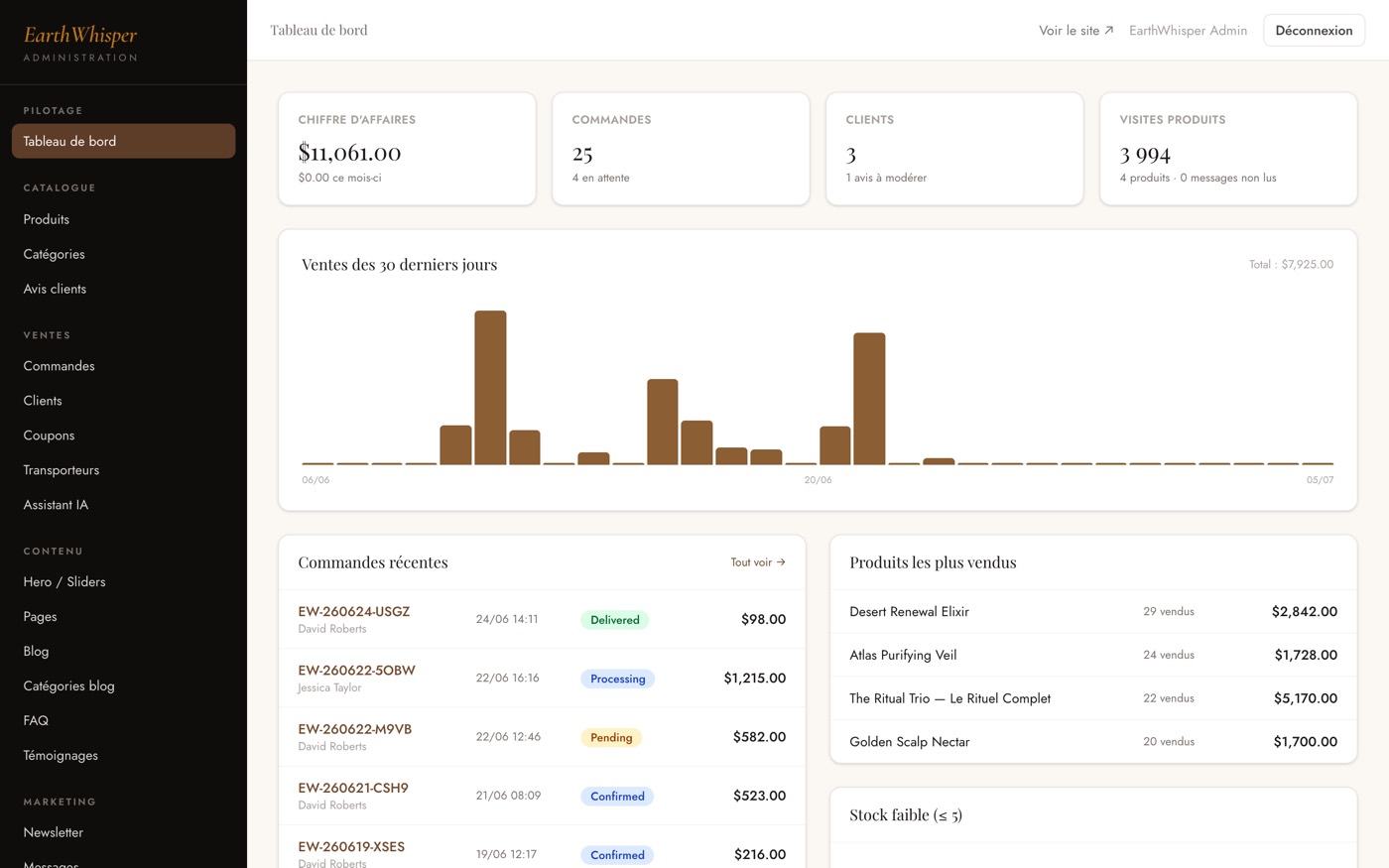Viewport: 1389px width, 868px height.
Task: Click the Pending status badge
Action: [x=611, y=738]
